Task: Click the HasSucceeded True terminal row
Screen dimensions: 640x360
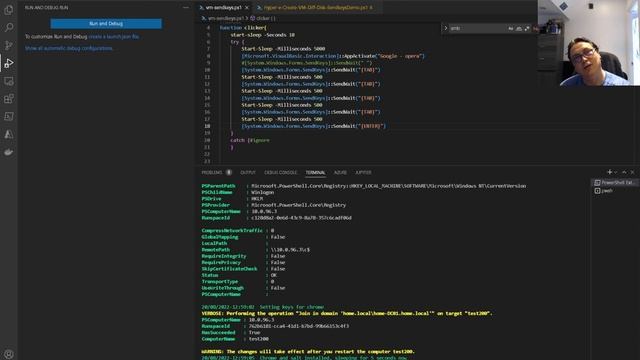Action: tap(231, 332)
